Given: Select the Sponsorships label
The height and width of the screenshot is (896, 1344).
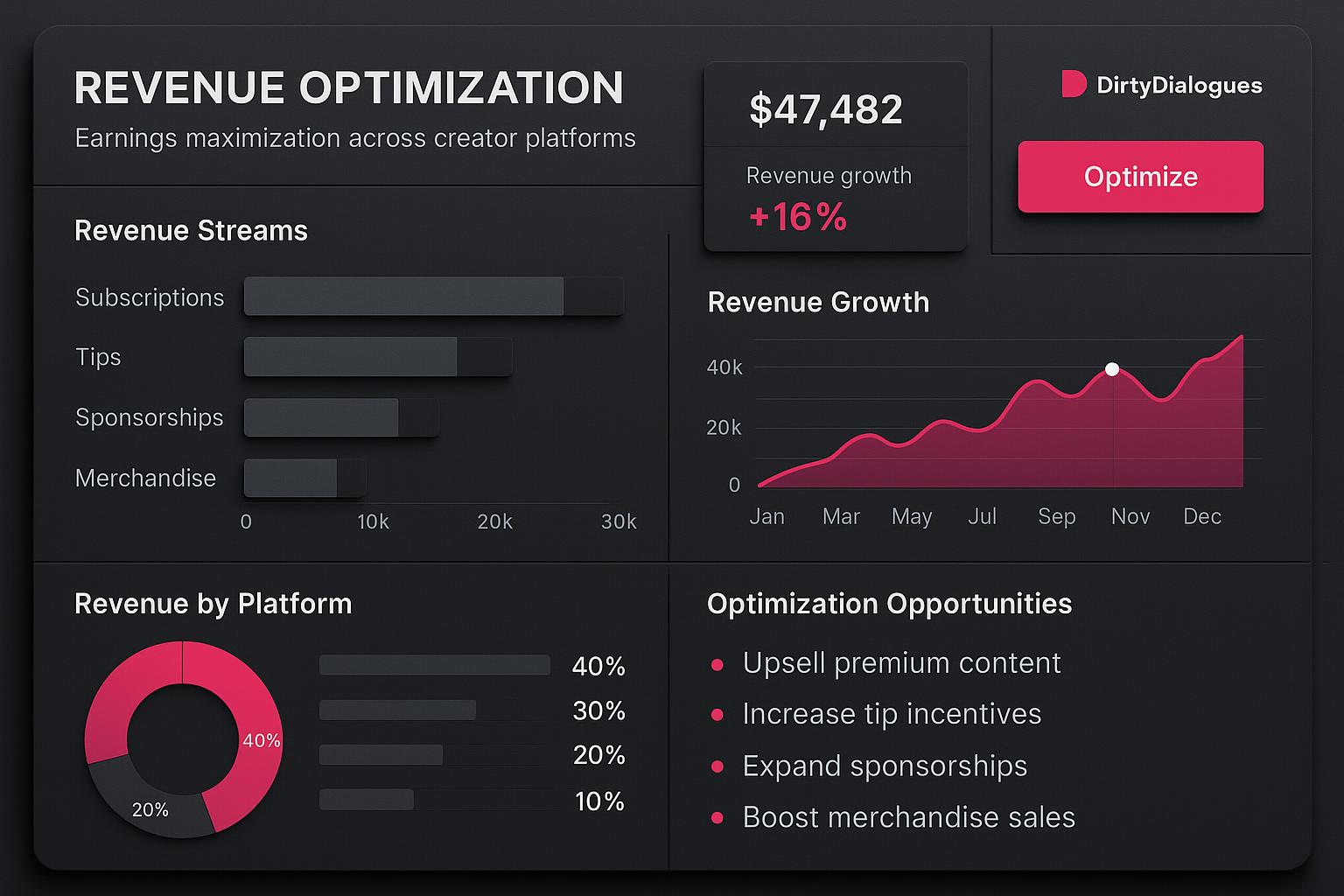Looking at the screenshot, I should click(x=150, y=417).
